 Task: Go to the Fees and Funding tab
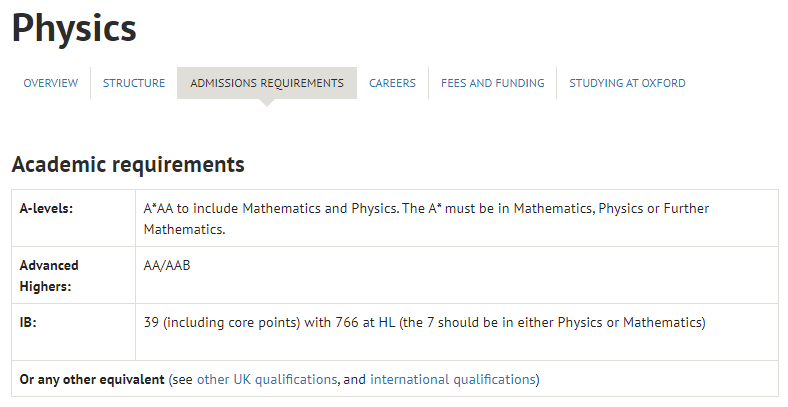click(492, 83)
